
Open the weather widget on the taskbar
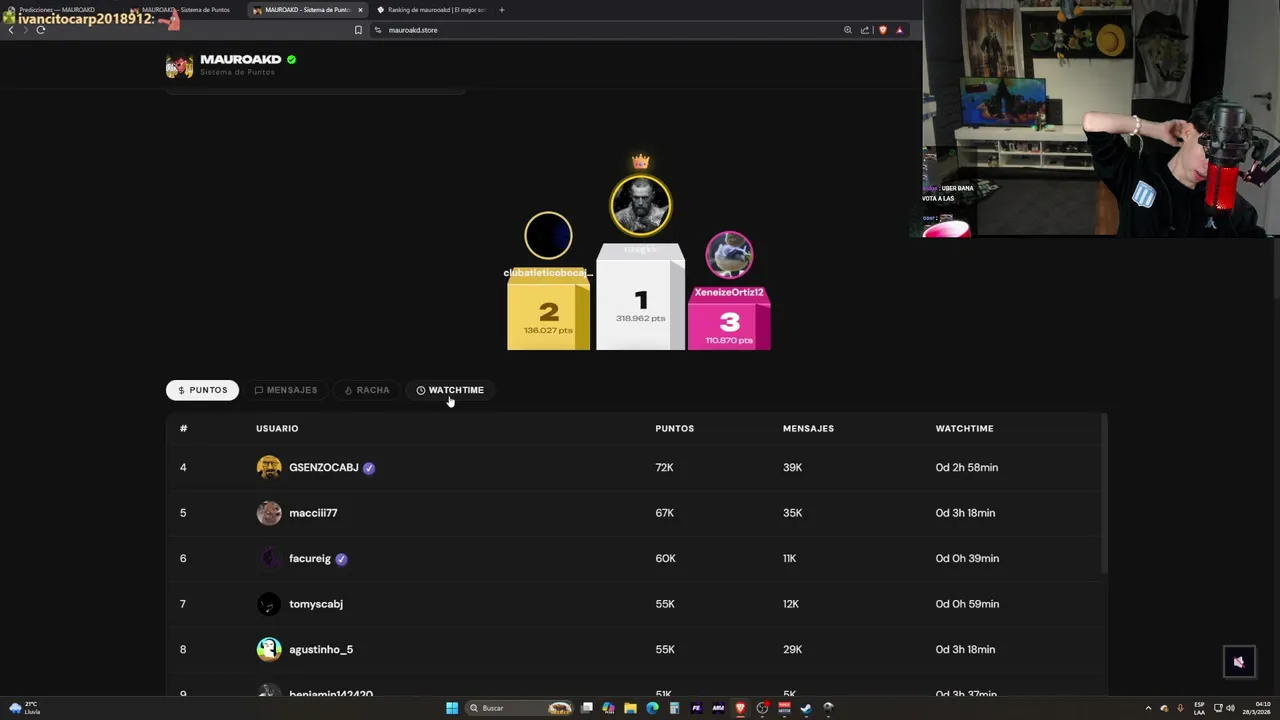click(24, 708)
